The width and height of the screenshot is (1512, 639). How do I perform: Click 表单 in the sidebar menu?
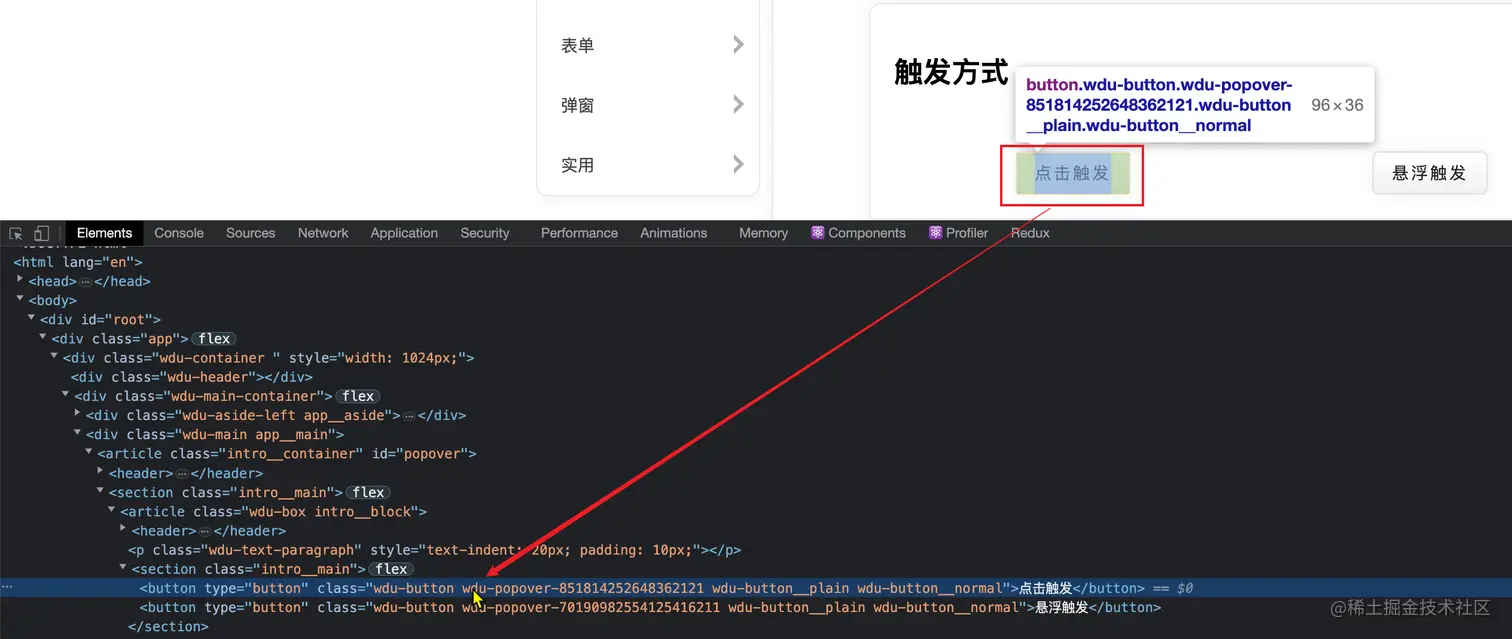click(x=579, y=44)
